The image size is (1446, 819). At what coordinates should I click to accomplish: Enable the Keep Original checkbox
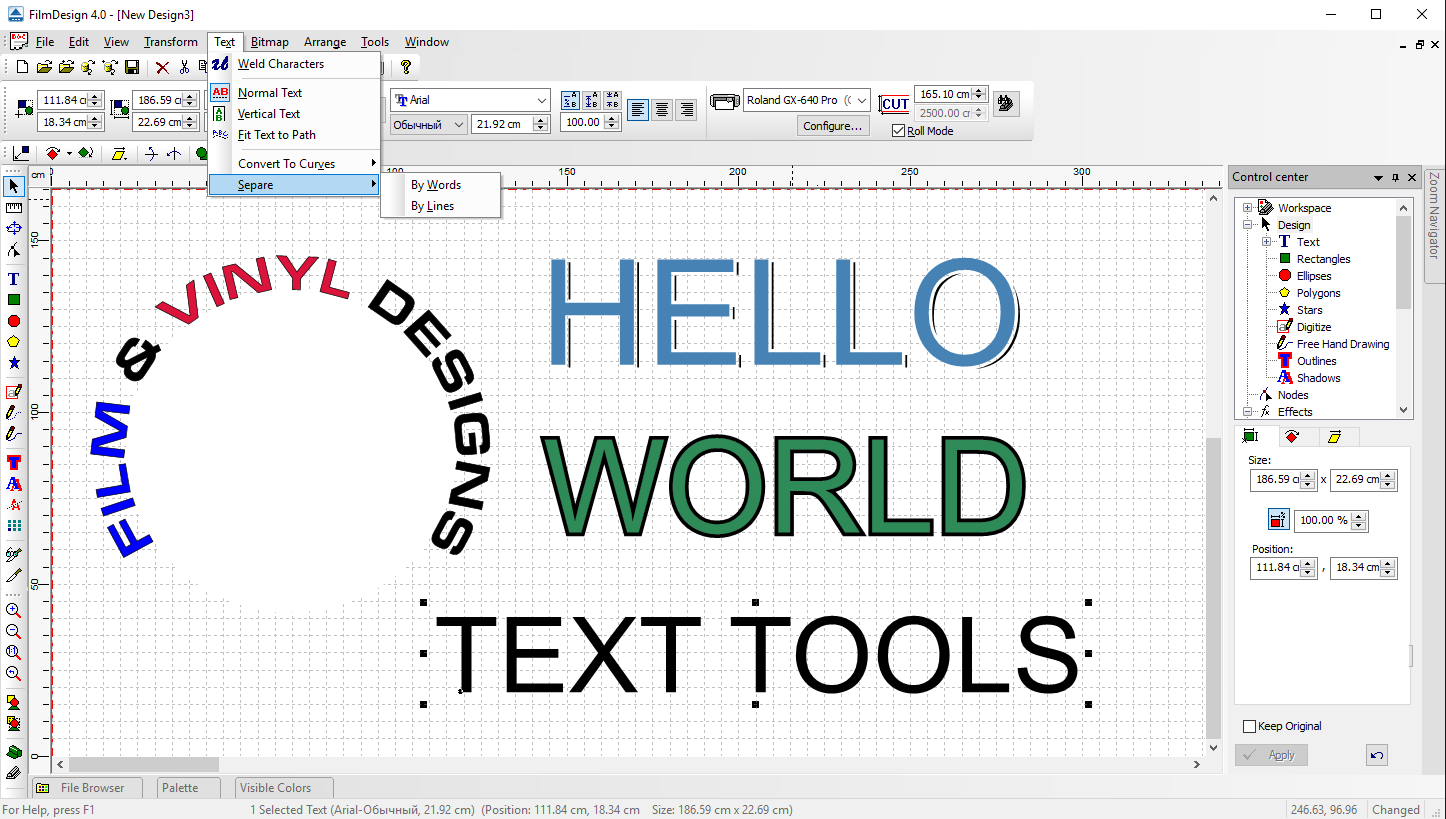coord(1249,726)
